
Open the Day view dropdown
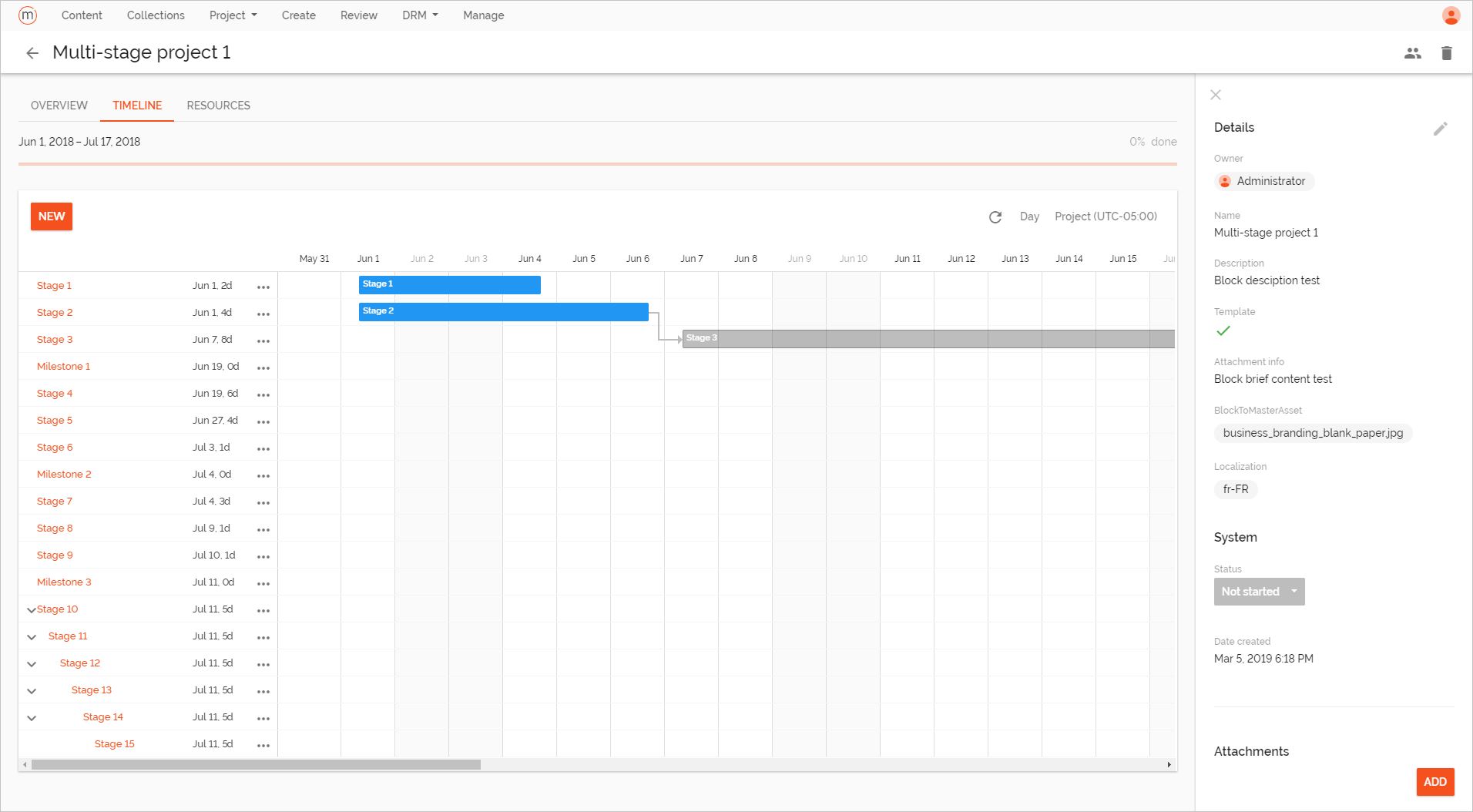pos(1029,216)
